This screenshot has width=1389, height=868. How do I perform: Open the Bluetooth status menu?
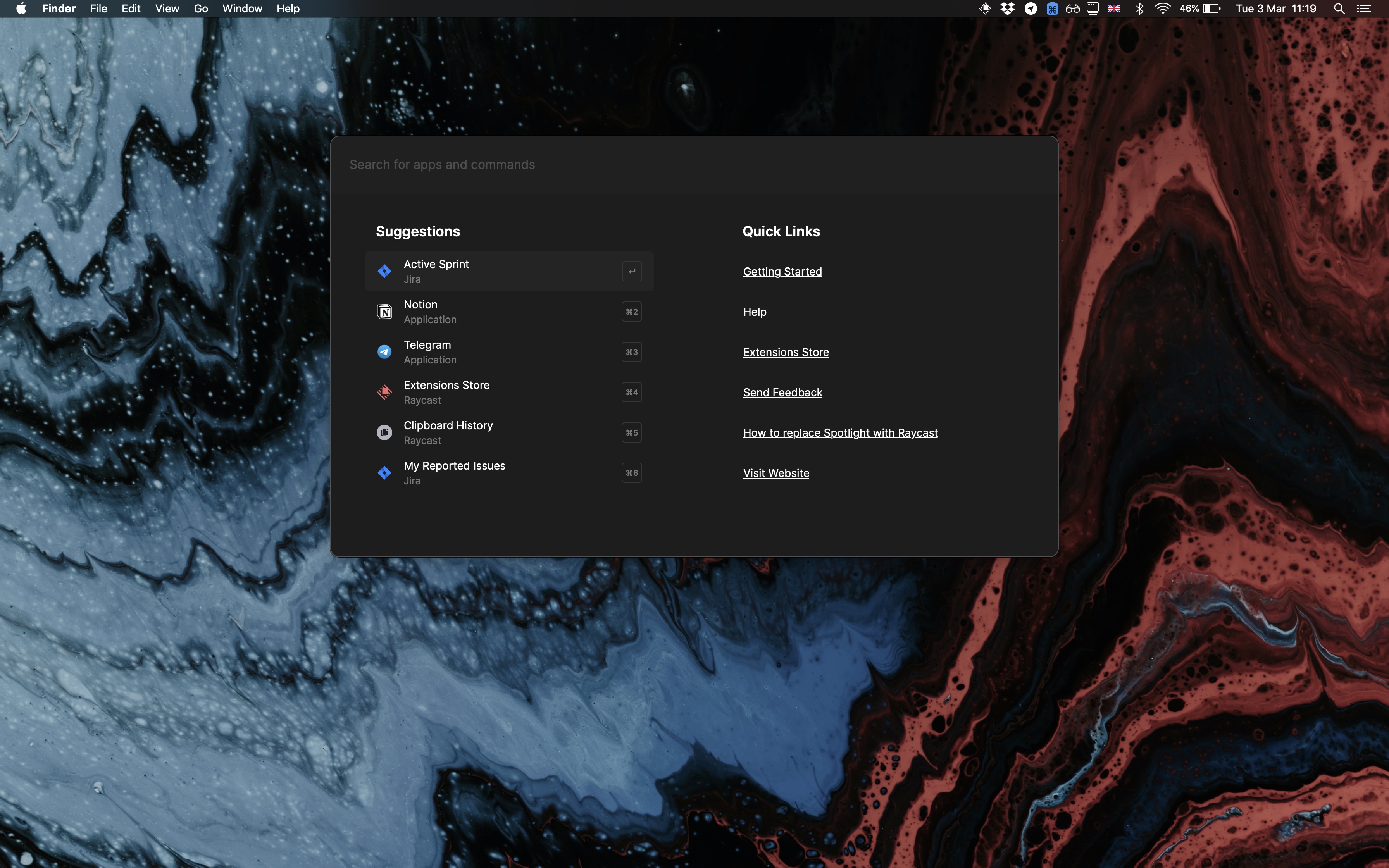tap(1140, 9)
